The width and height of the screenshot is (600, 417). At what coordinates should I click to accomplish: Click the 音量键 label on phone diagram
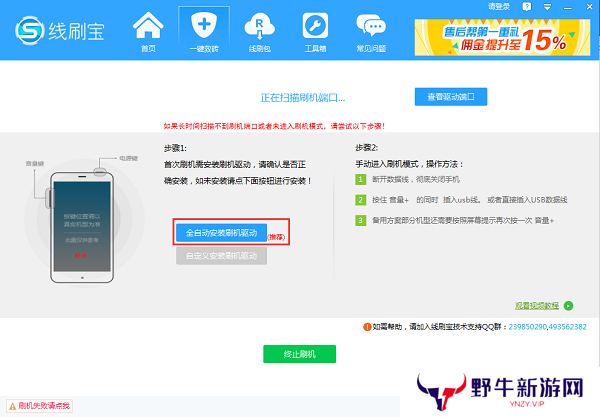[x=35, y=163]
